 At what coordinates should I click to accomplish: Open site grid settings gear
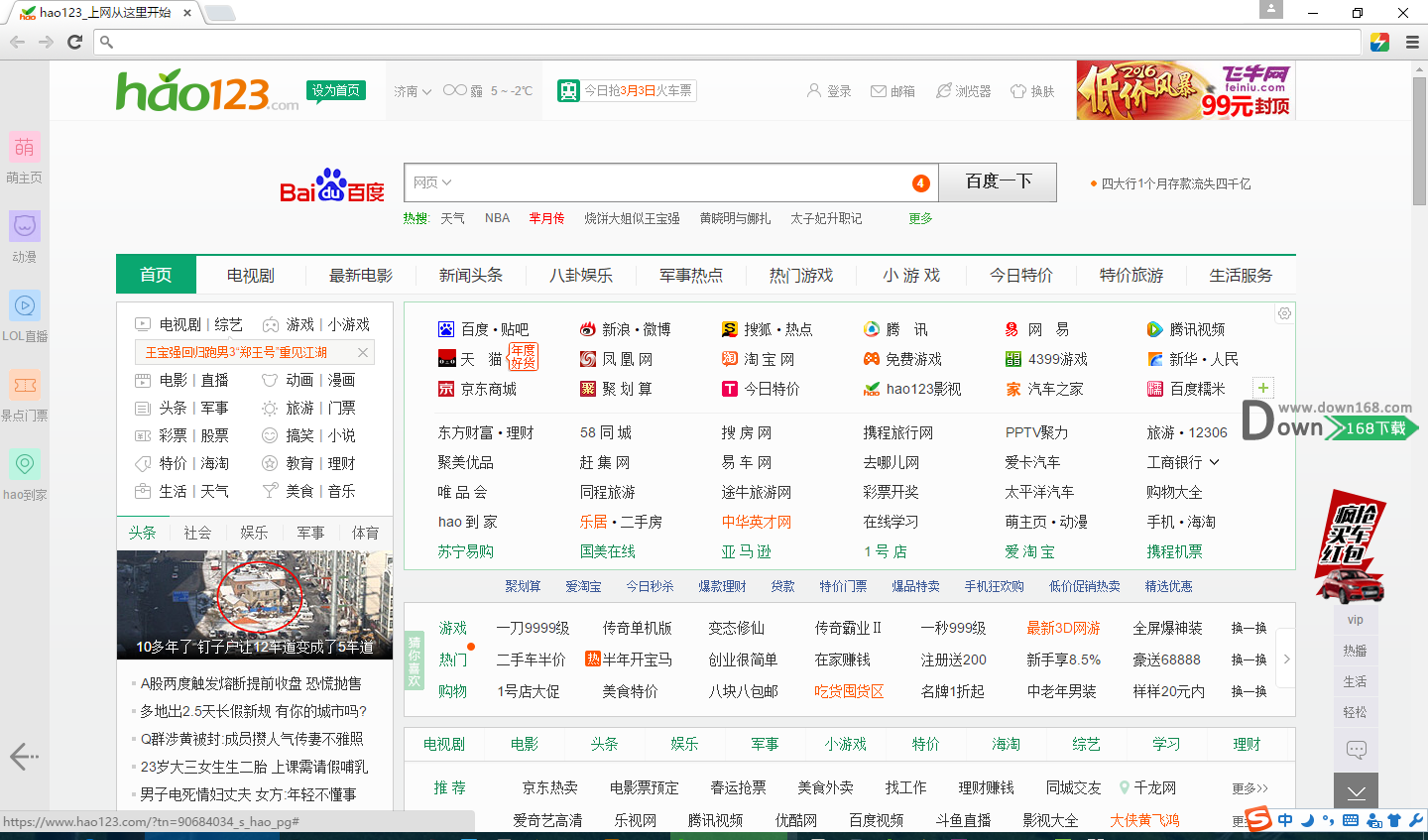pos(1284,313)
